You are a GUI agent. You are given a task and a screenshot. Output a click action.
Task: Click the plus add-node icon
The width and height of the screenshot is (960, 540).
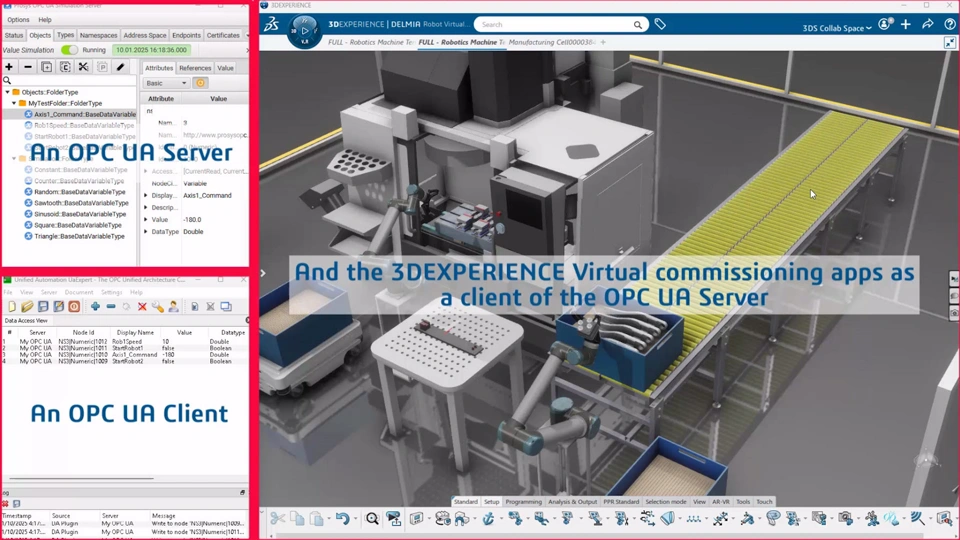coord(9,67)
